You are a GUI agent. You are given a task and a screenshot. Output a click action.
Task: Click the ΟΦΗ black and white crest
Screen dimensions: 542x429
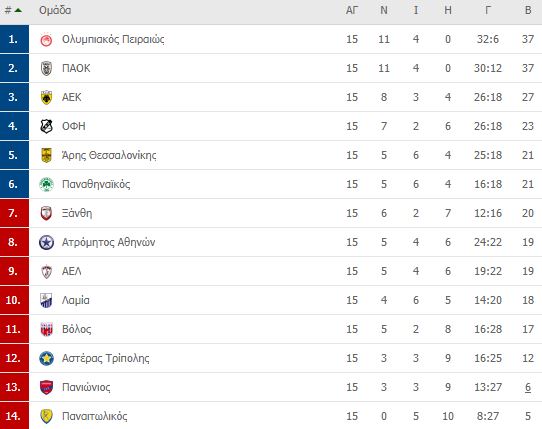tap(46, 126)
